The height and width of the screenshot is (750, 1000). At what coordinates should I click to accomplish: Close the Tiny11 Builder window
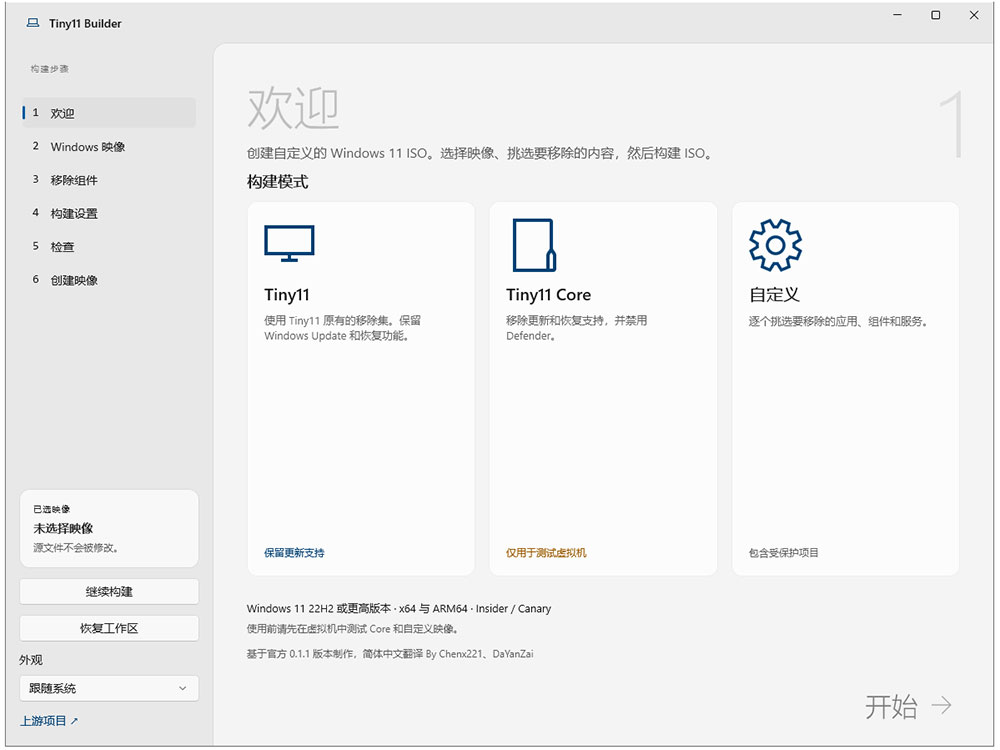click(974, 15)
